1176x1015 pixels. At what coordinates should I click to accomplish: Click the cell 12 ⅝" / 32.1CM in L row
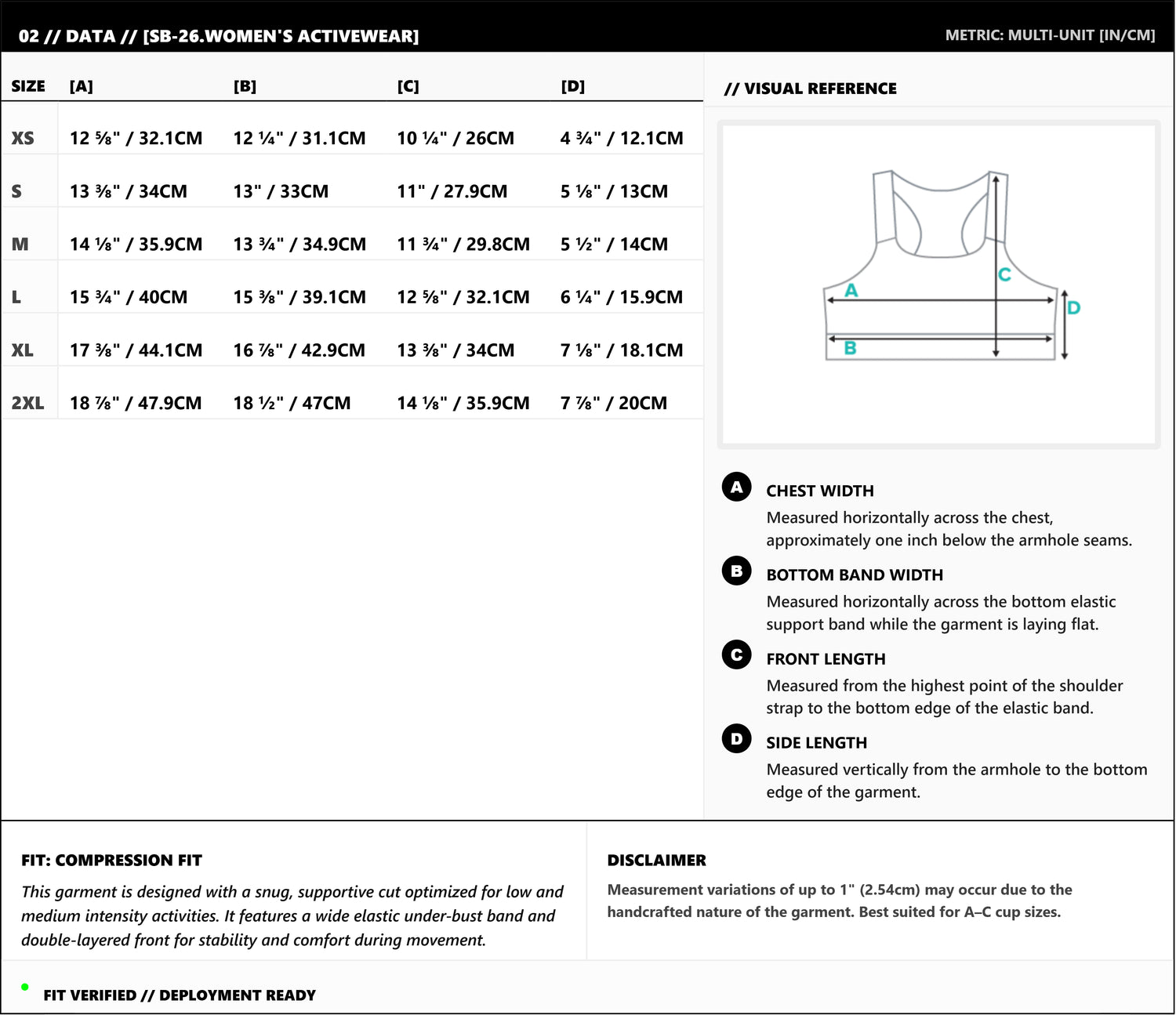[463, 297]
